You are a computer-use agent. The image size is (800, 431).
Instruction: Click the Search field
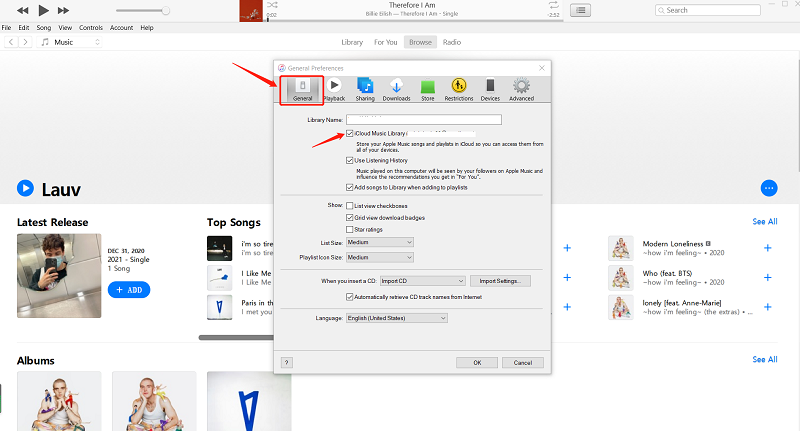708,10
